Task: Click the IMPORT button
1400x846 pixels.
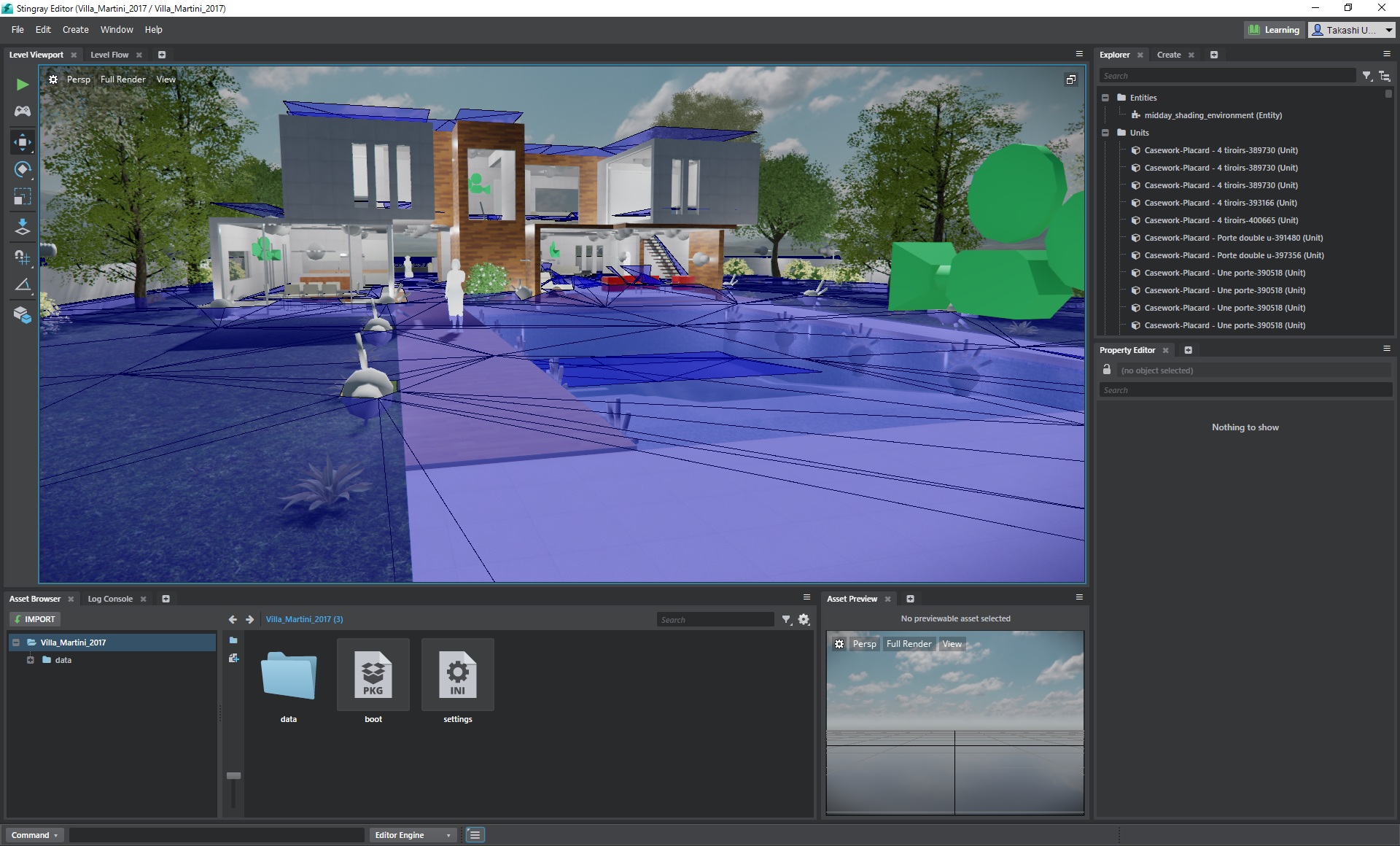Action: coord(34,619)
